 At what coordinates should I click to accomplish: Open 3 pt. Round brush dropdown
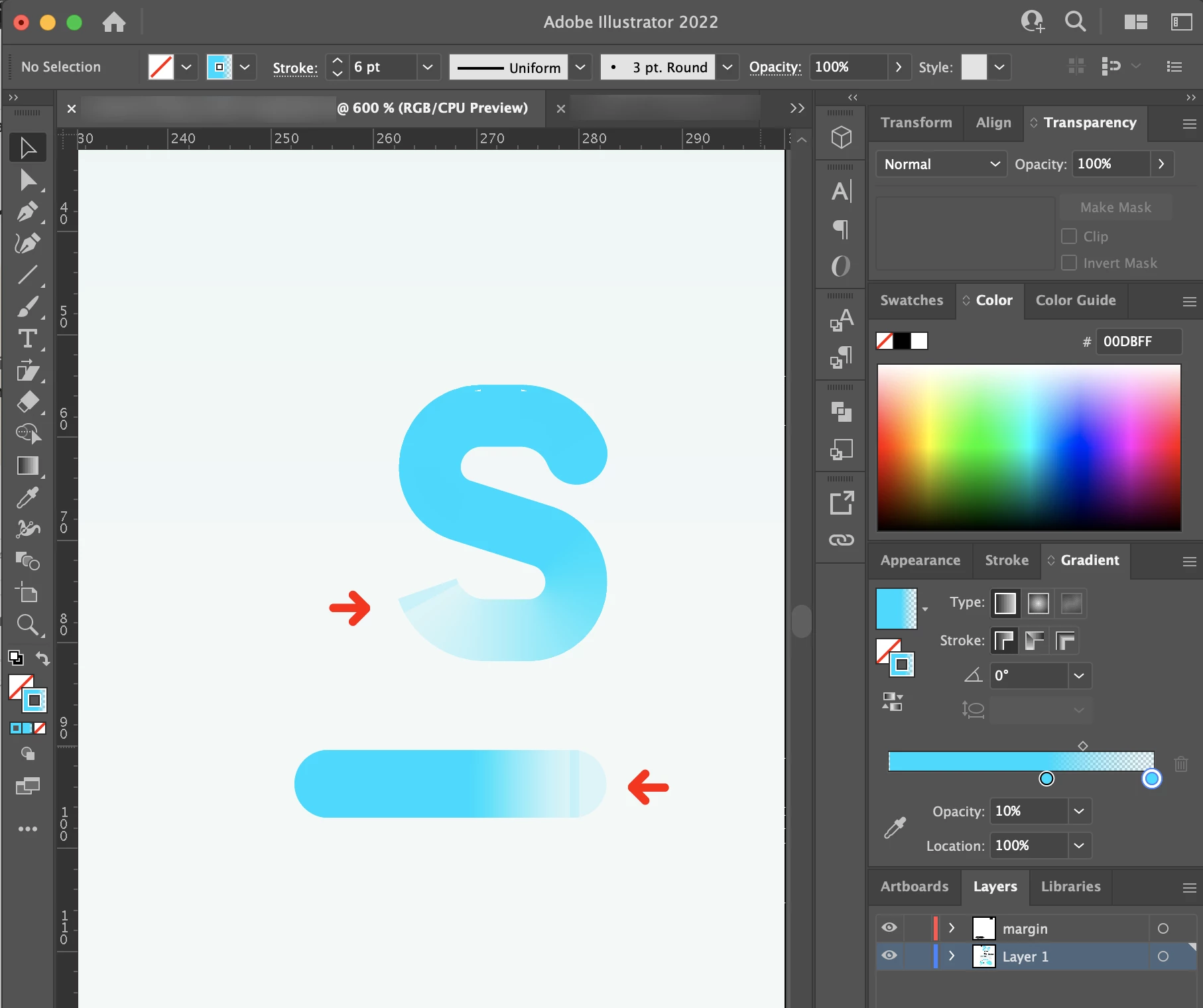[728, 67]
